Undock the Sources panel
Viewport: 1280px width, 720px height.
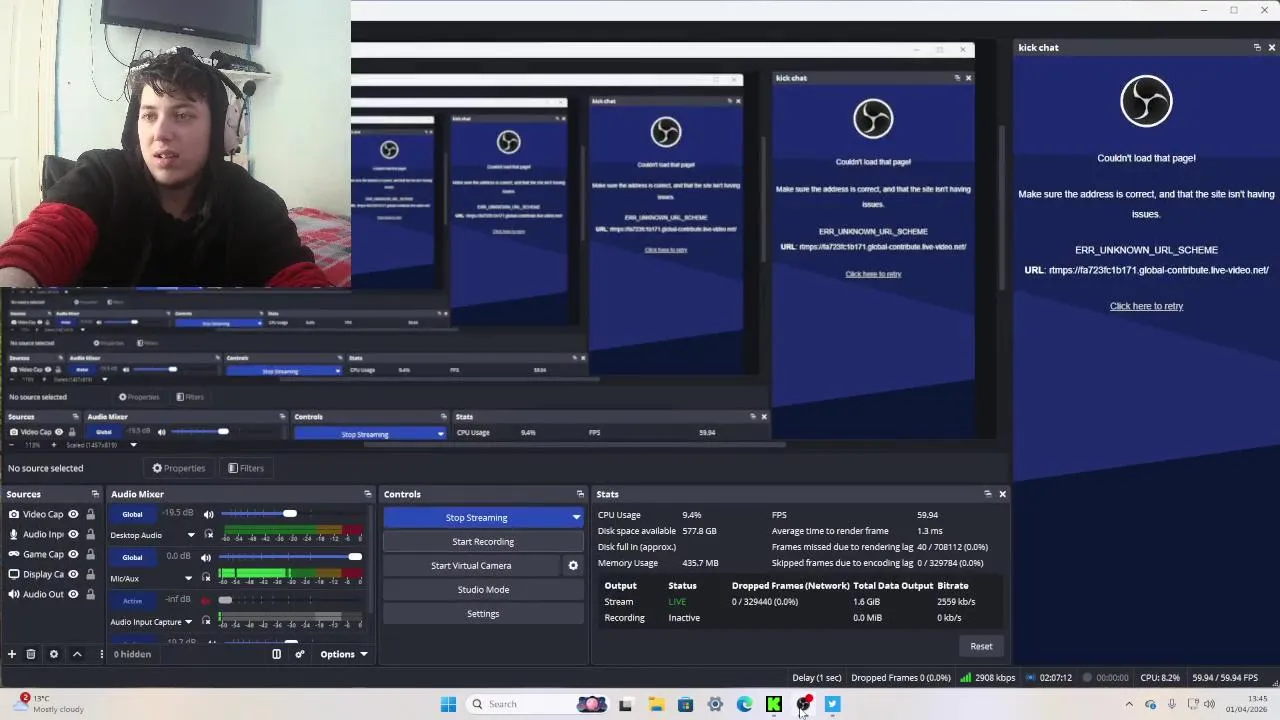coord(95,494)
